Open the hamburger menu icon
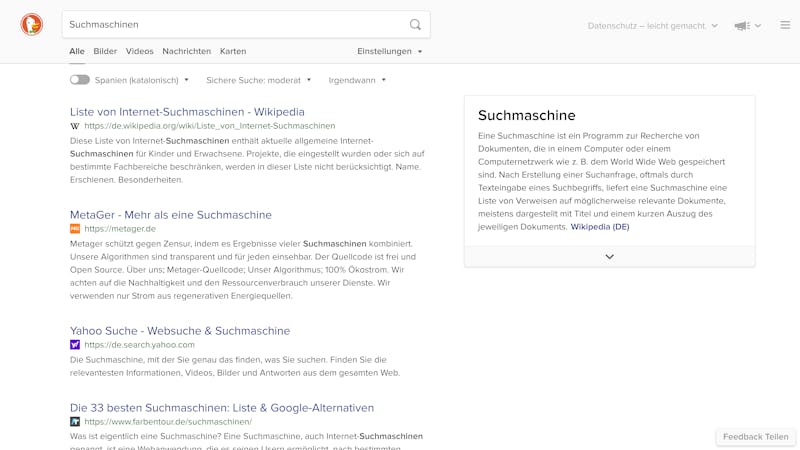The height and width of the screenshot is (450, 800). pos(785,24)
